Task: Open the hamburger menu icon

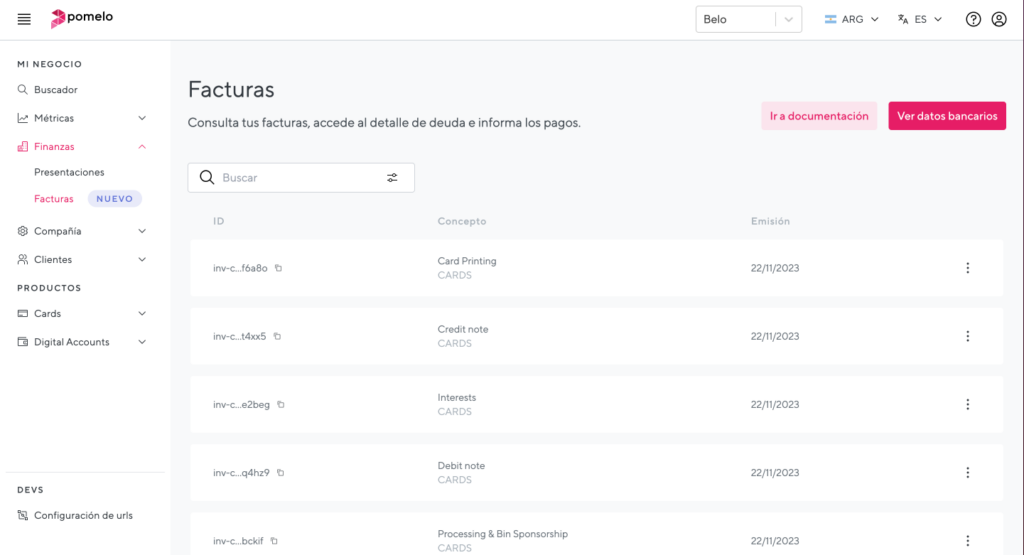Action: [x=24, y=19]
